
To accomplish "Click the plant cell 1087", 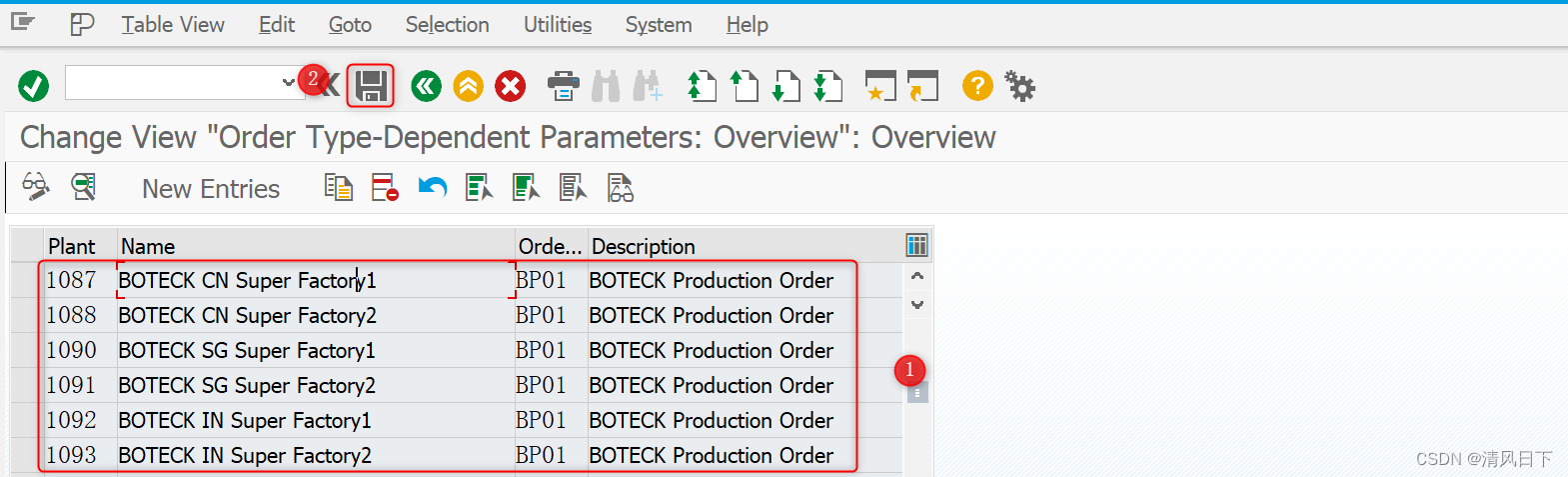I will coord(81,280).
